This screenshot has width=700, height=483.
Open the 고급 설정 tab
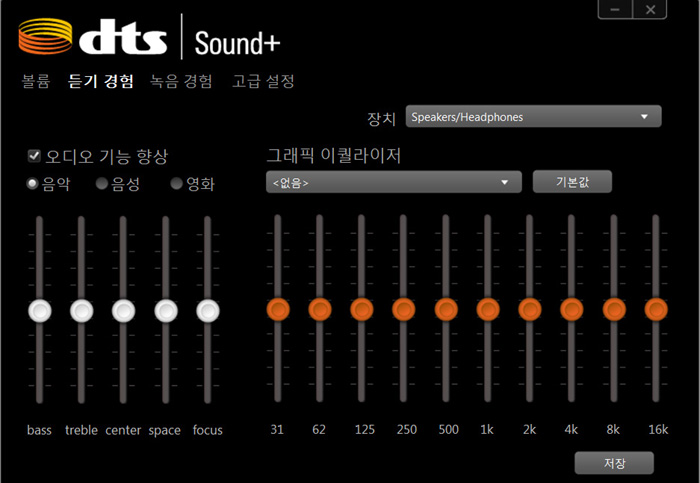pyautogui.click(x=263, y=81)
